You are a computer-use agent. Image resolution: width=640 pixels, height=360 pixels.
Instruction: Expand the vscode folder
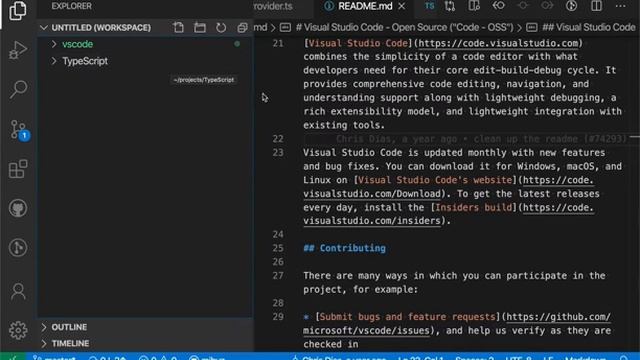coord(145,44)
